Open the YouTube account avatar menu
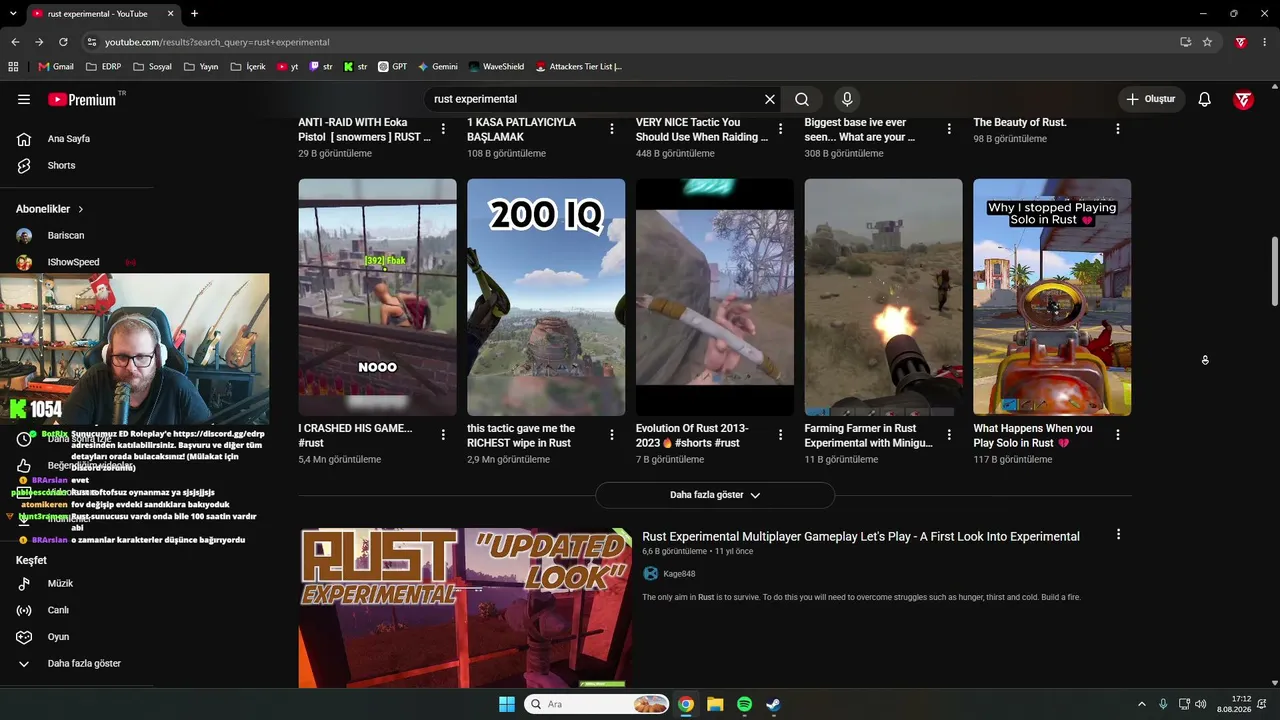 coord(1243,99)
